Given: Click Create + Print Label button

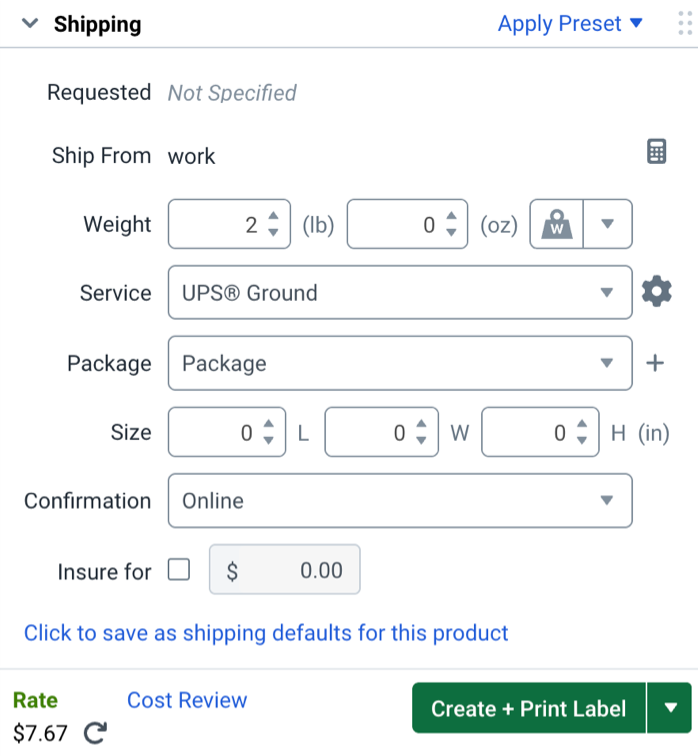Looking at the screenshot, I should 529,708.
